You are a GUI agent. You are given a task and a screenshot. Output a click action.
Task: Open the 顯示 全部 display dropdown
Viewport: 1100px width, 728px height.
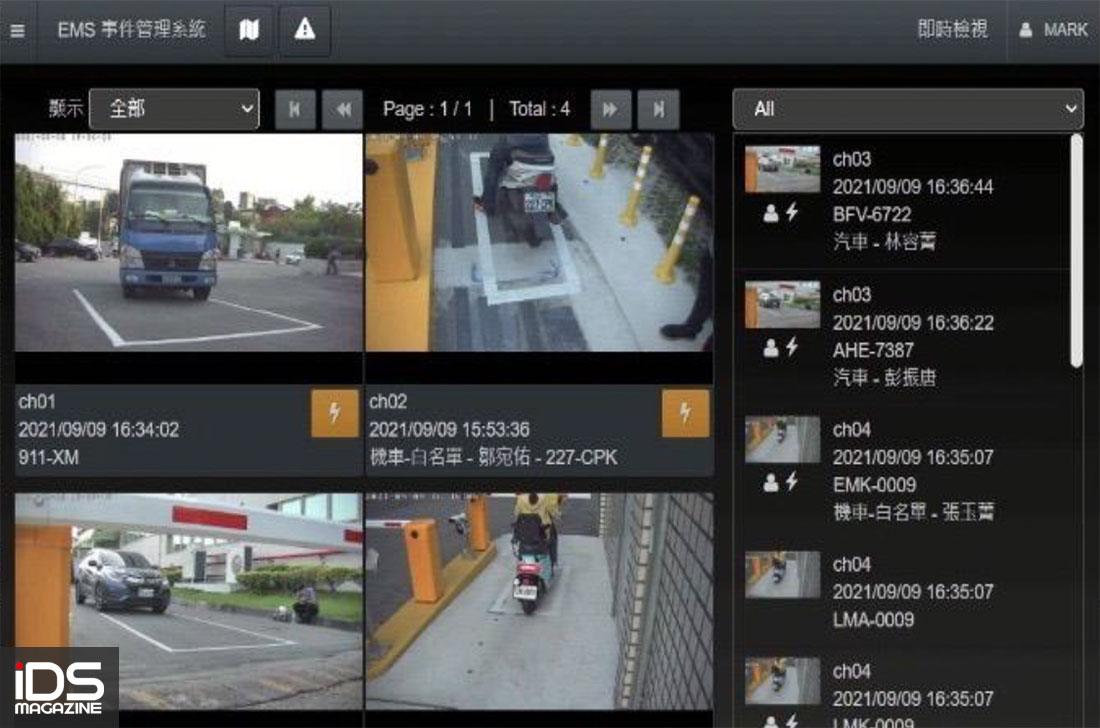tap(175, 109)
